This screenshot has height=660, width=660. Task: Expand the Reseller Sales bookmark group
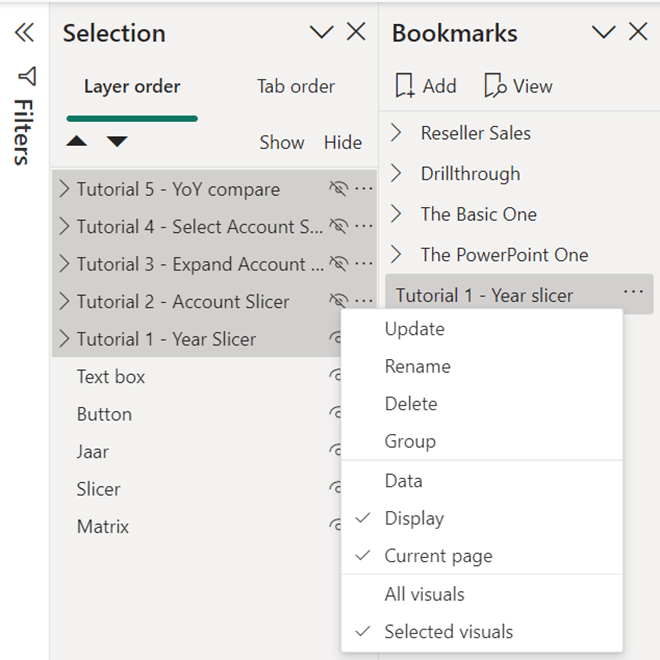(397, 133)
